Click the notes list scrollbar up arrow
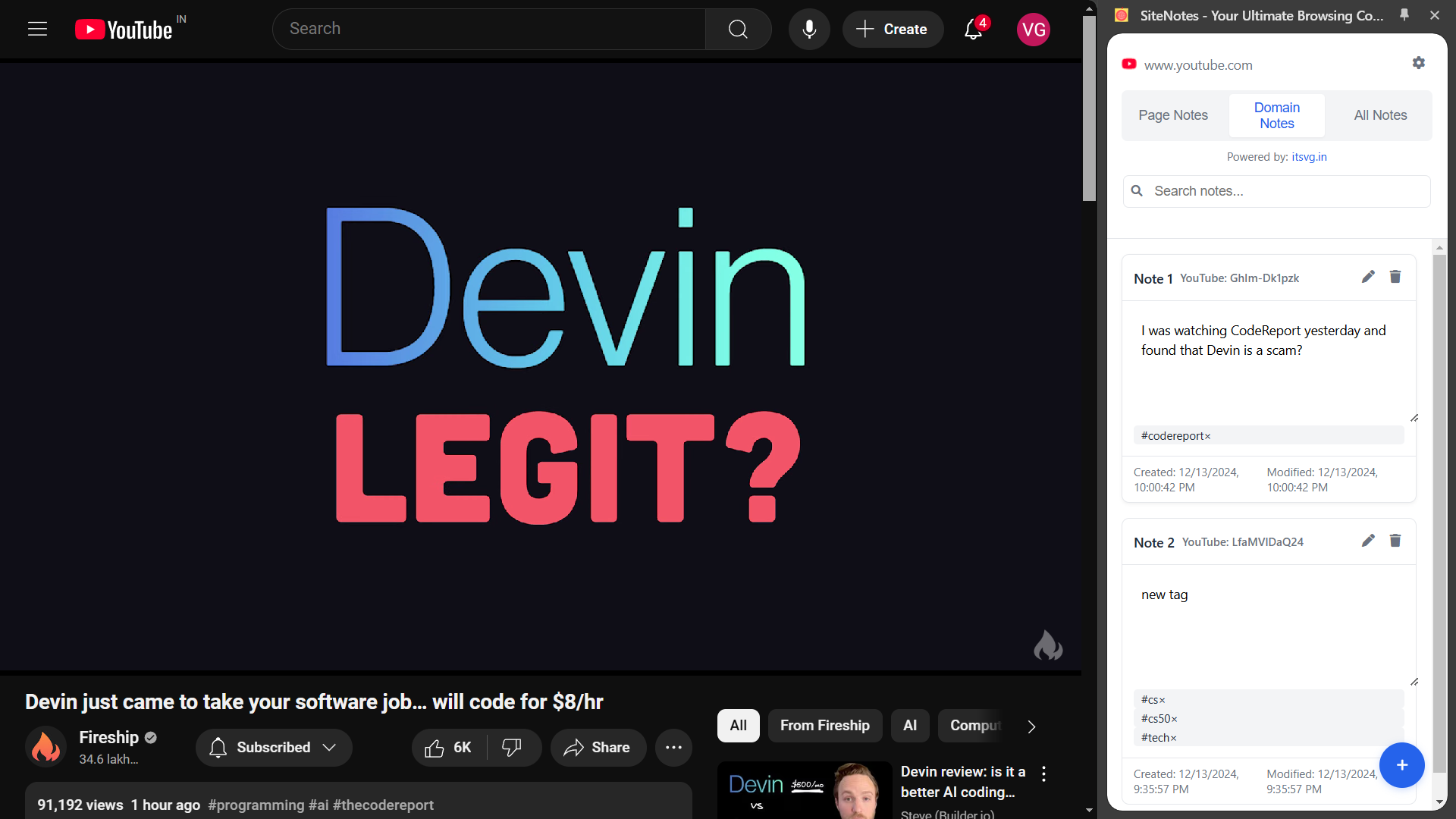Screen dimensions: 1456x819 click(x=1439, y=248)
